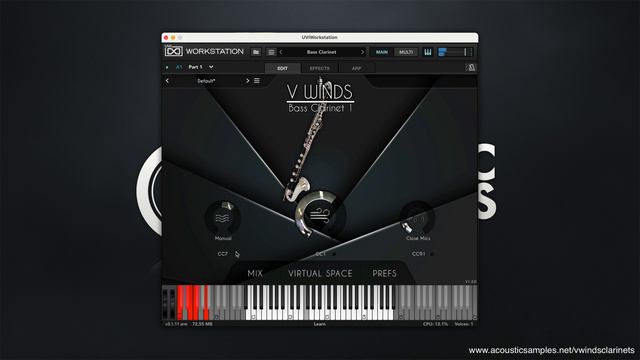Image resolution: width=640 pixels, height=360 pixels.
Task: Toggle the CC91 indicator dot
Action: pos(432,254)
